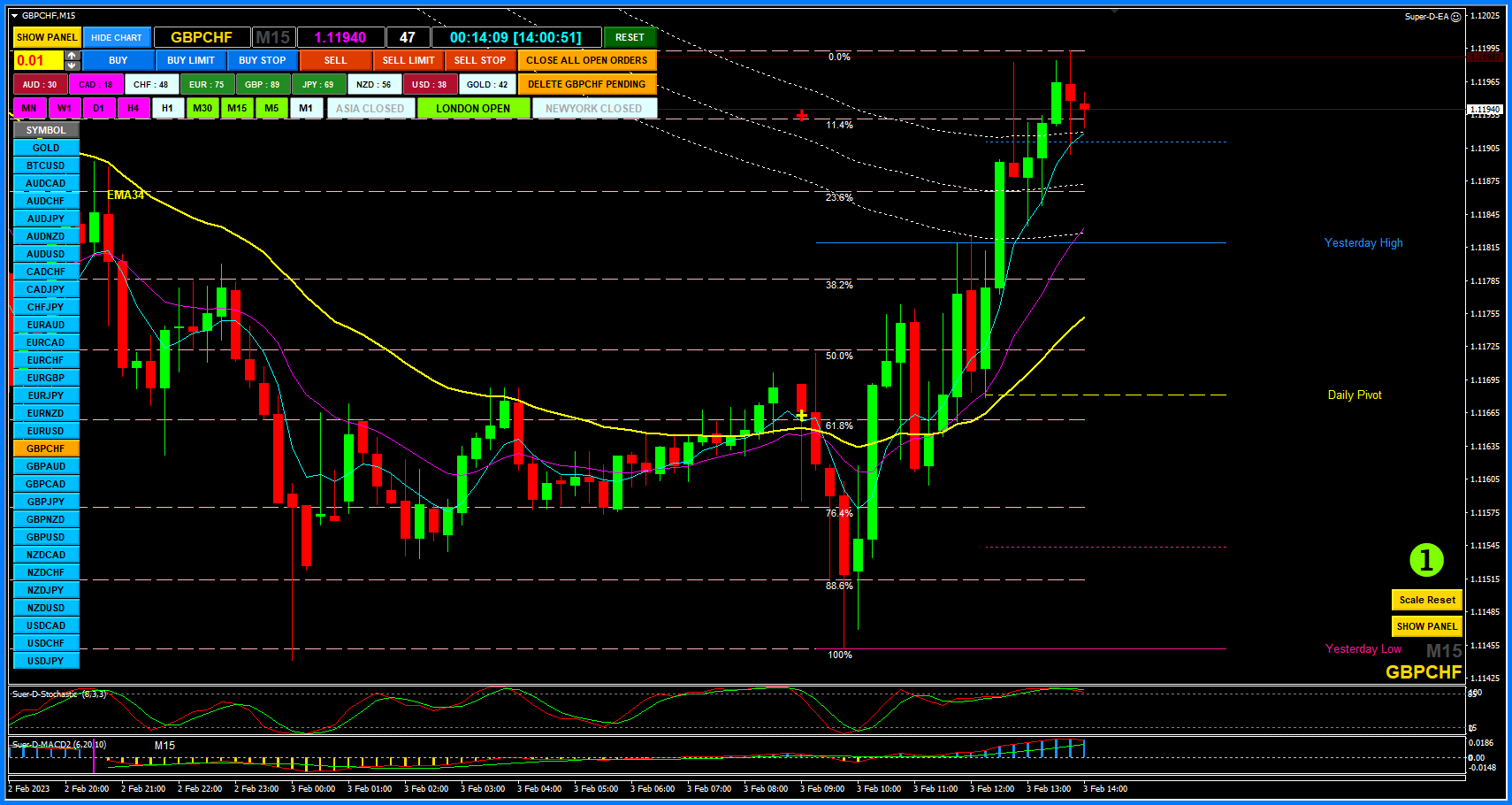The width and height of the screenshot is (1512, 805).
Task: Click the green circled number 1 badge
Action: tap(1426, 560)
